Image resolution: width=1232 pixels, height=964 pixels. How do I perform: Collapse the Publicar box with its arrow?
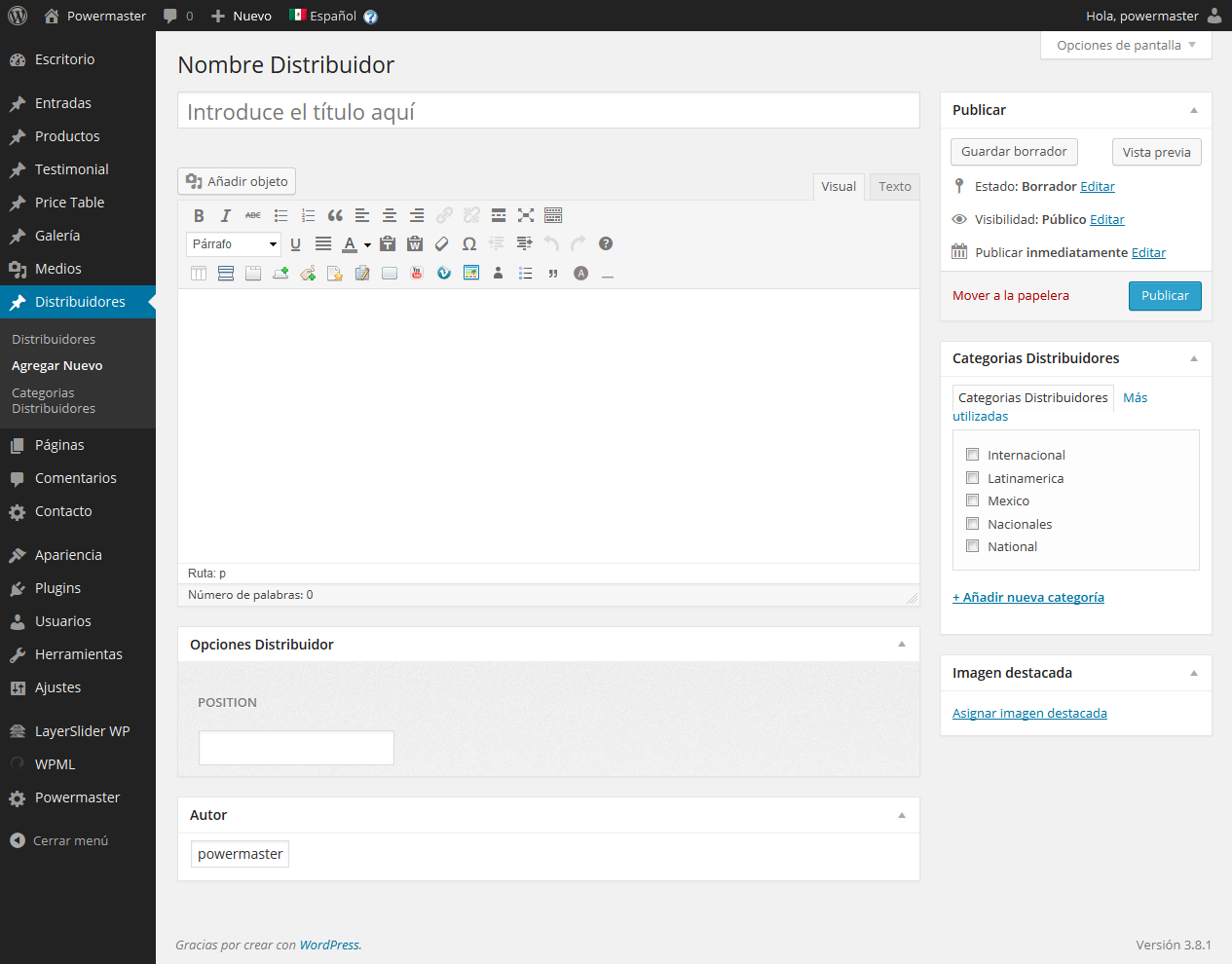(x=1194, y=110)
